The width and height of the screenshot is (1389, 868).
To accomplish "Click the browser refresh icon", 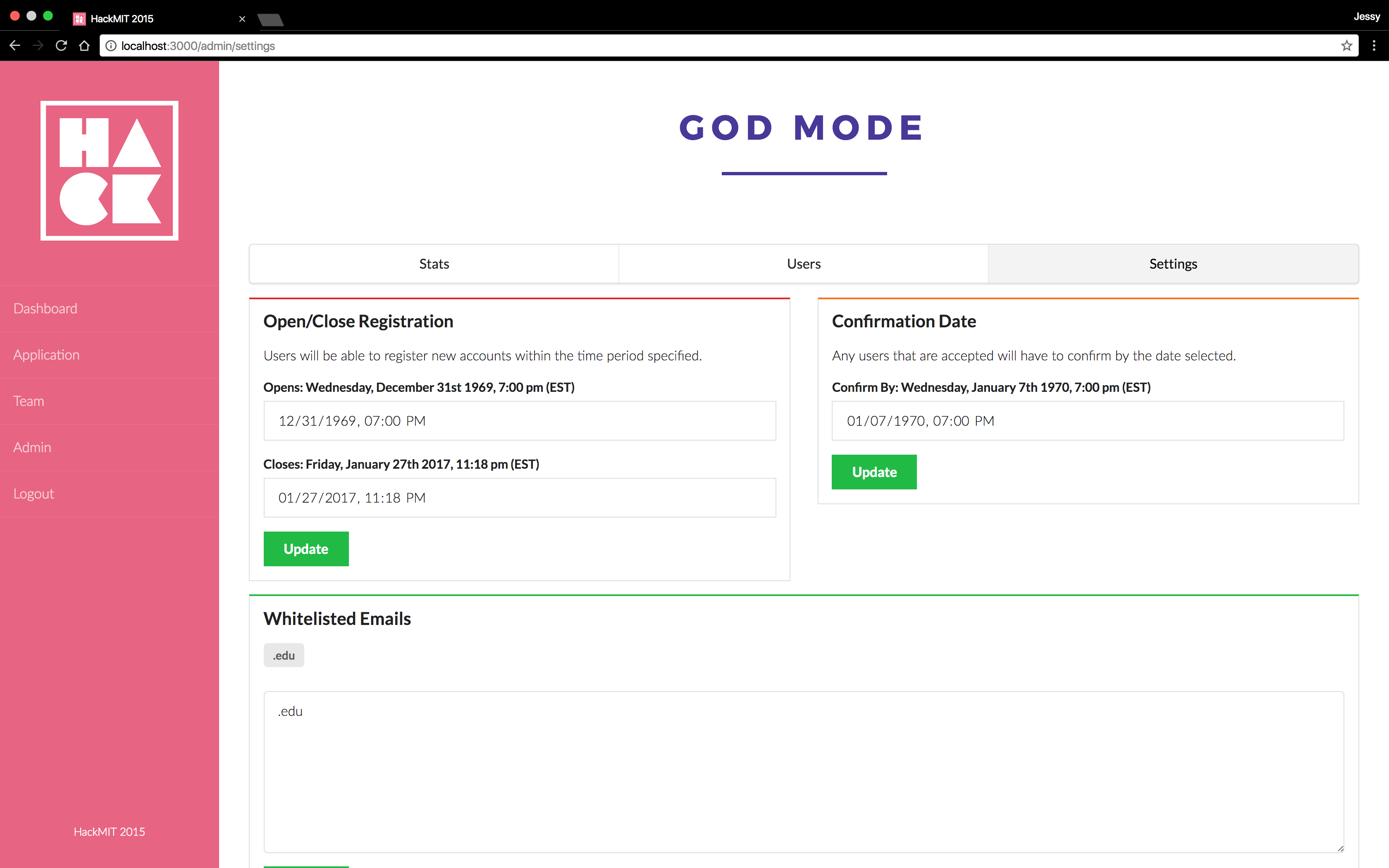I will (62, 45).
